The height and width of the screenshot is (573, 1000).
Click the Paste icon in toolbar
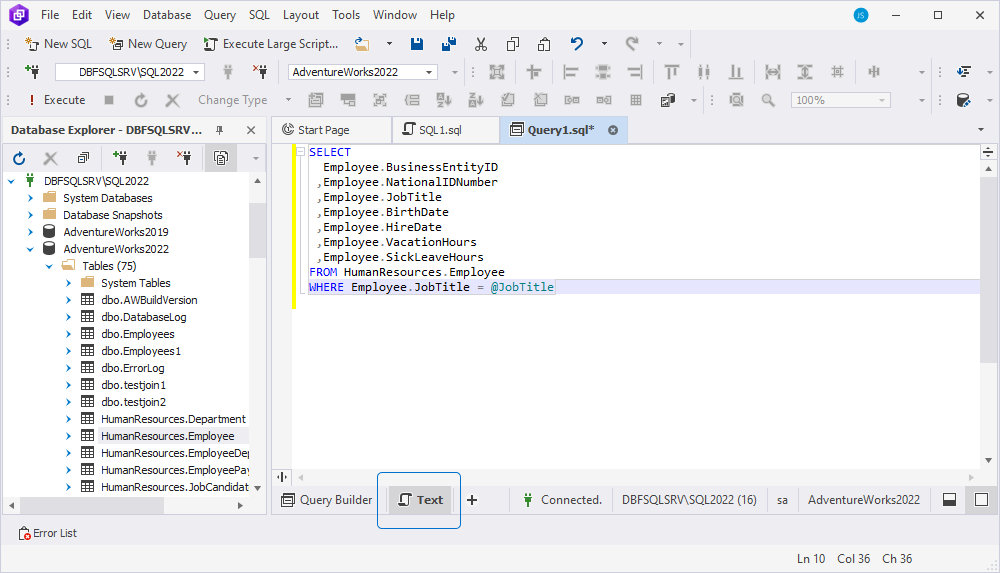pyautogui.click(x=544, y=44)
